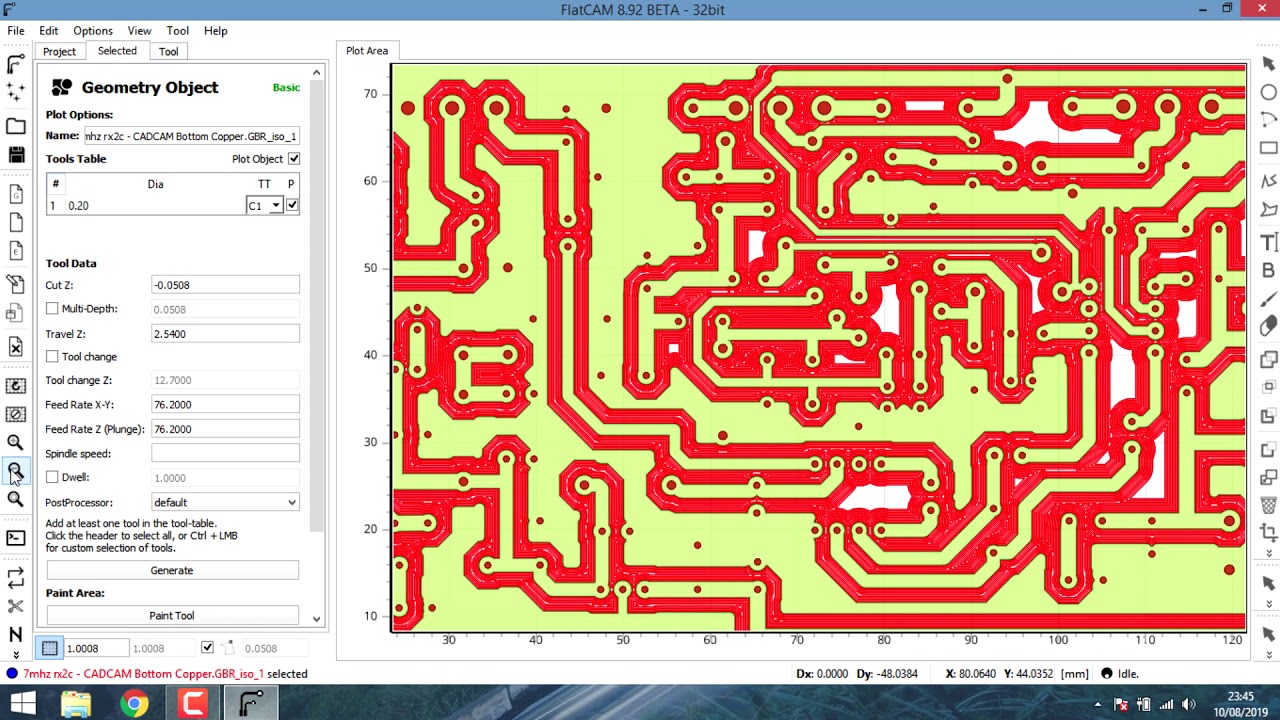Click the Name input field
This screenshot has width=1280, height=720.
click(x=191, y=136)
